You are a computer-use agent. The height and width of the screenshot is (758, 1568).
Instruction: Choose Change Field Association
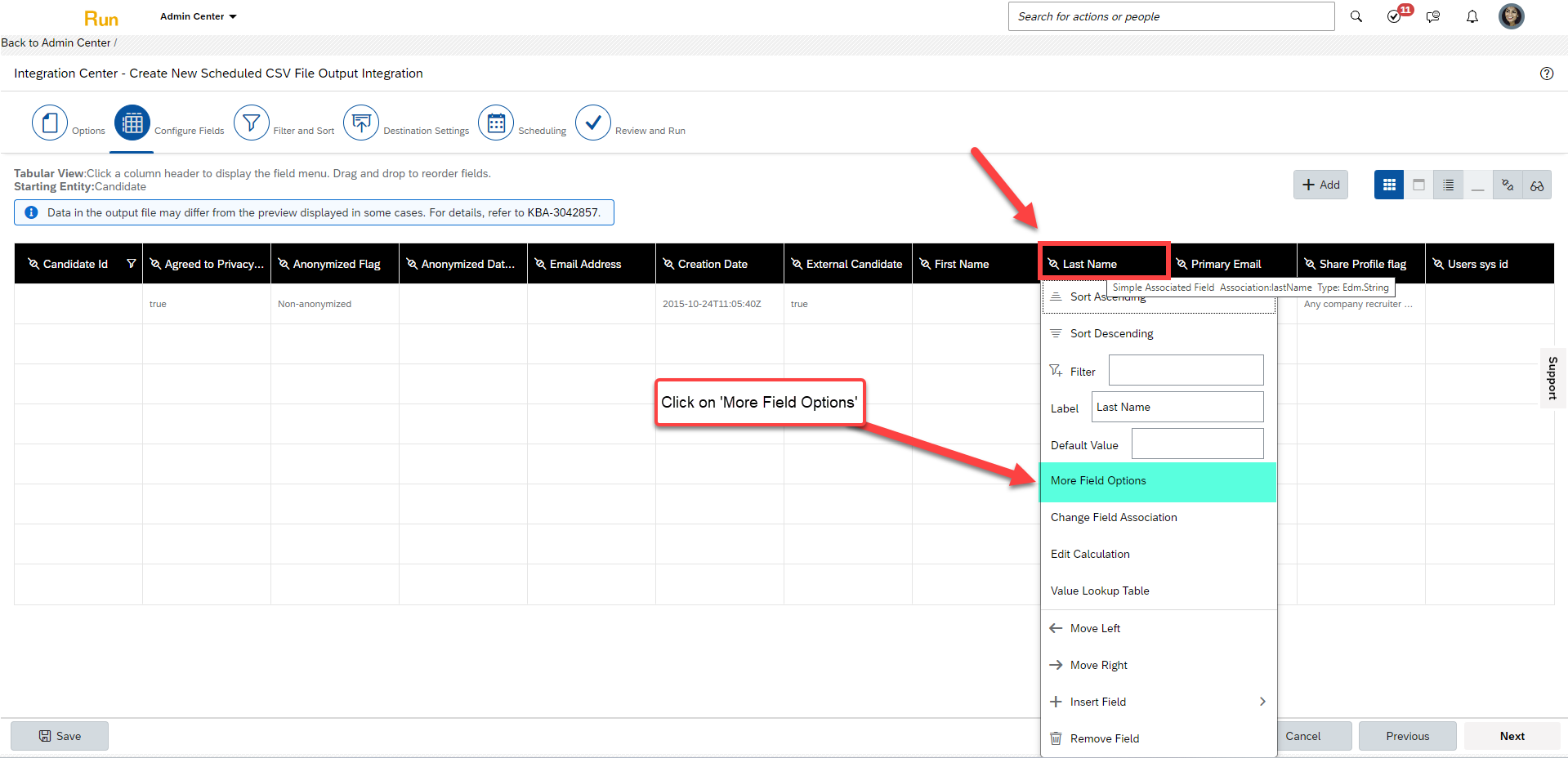(1158, 518)
